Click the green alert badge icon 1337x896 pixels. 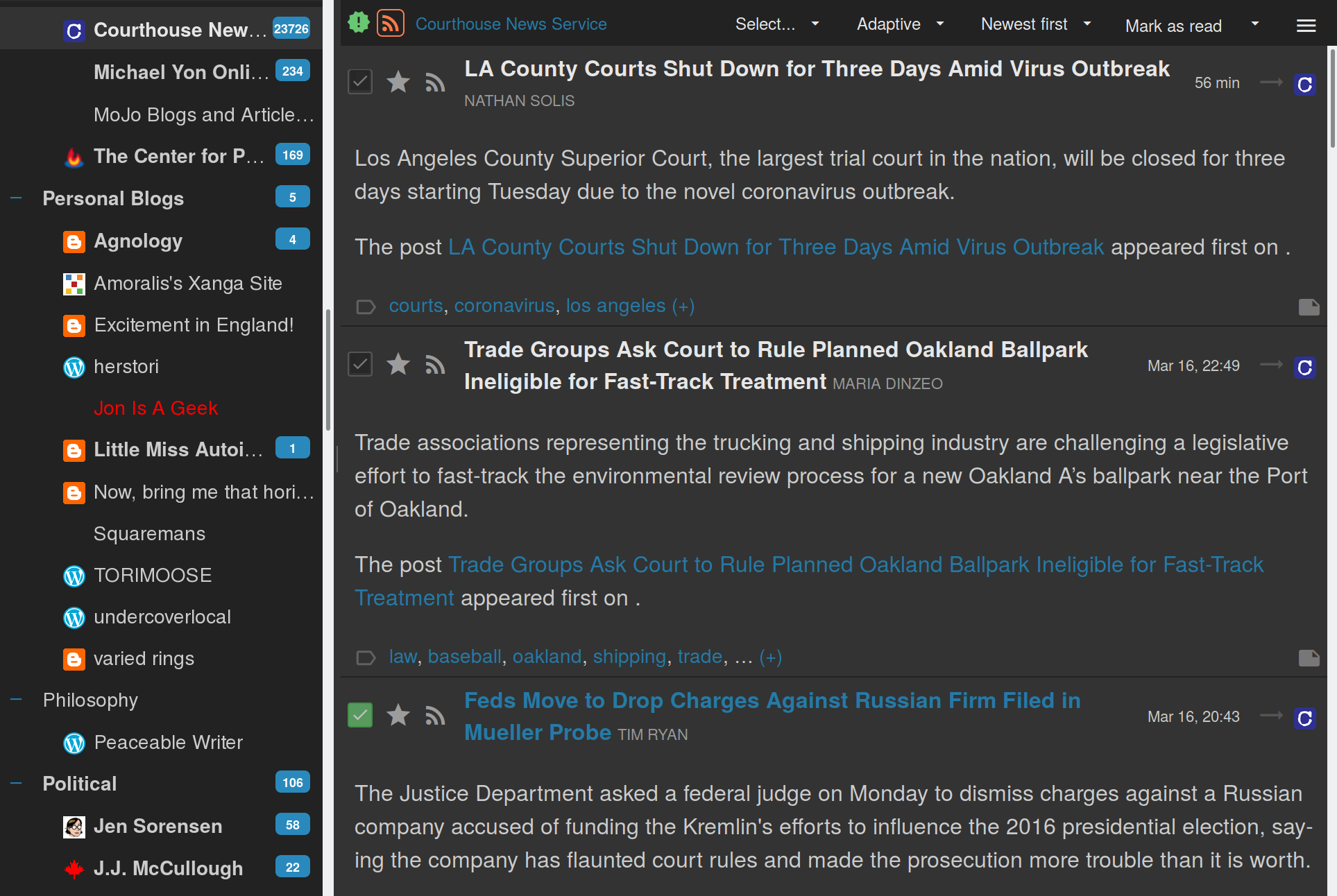(x=358, y=23)
